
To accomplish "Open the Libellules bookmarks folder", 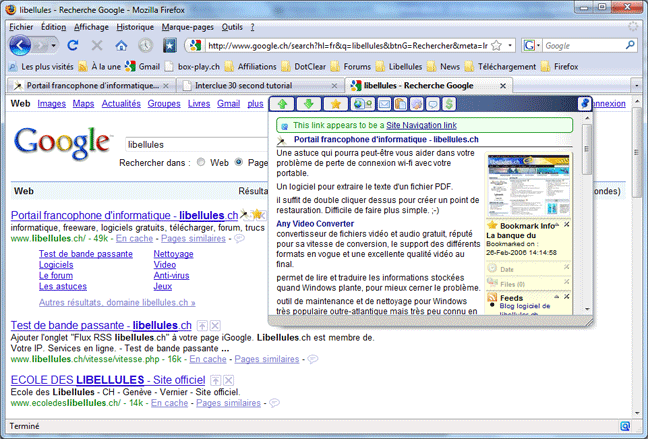I will pos(400,67).
